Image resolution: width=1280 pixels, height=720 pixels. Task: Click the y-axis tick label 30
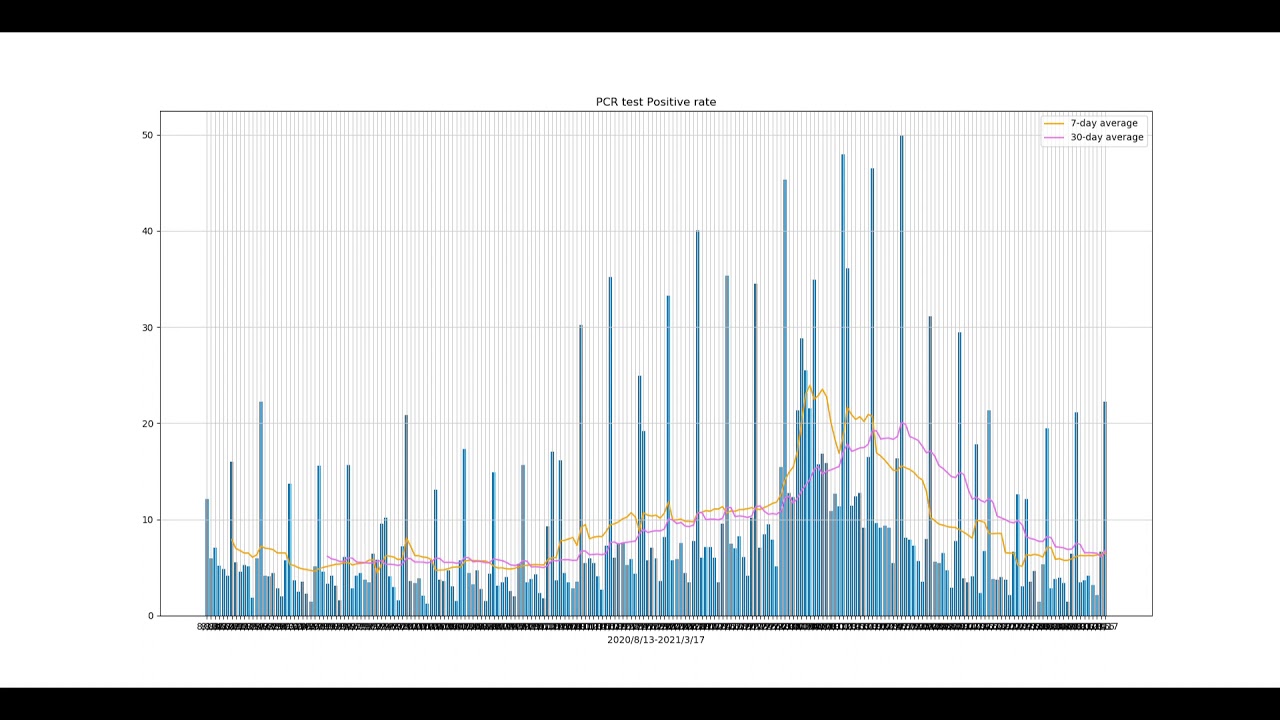tap(147, 327)
